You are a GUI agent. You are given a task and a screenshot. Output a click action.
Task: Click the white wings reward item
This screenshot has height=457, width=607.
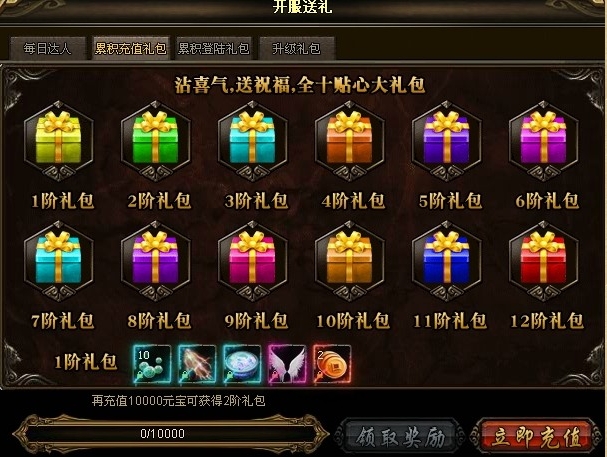tap(287, 364)
